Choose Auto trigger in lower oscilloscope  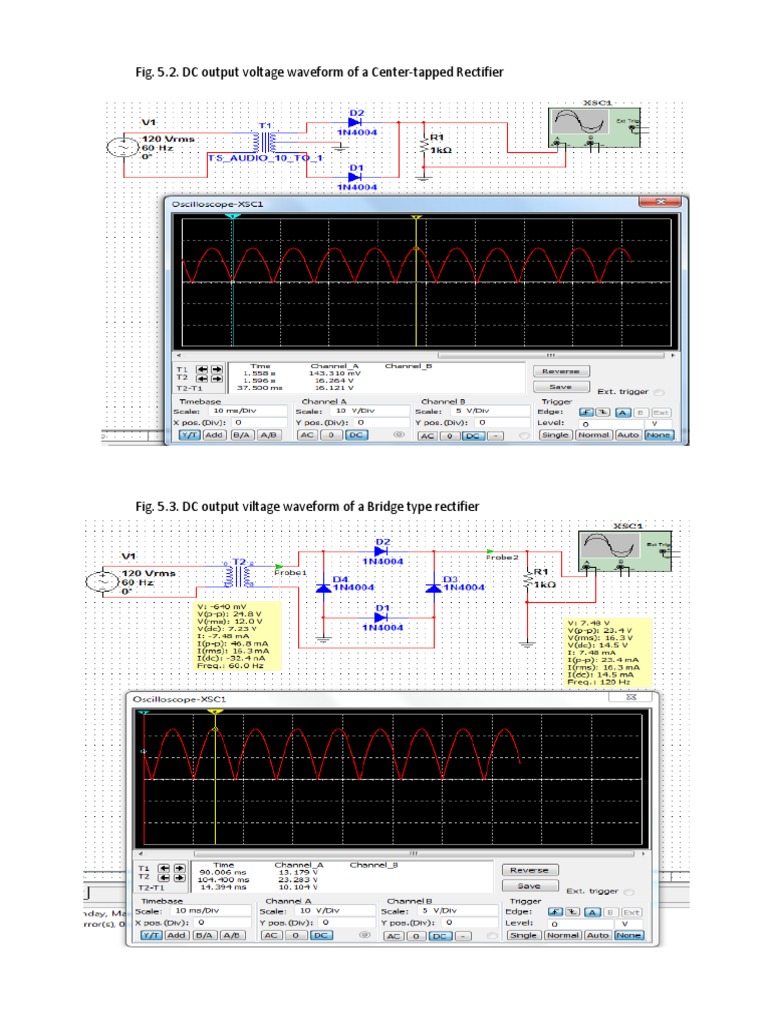click(x=597, y=935)
